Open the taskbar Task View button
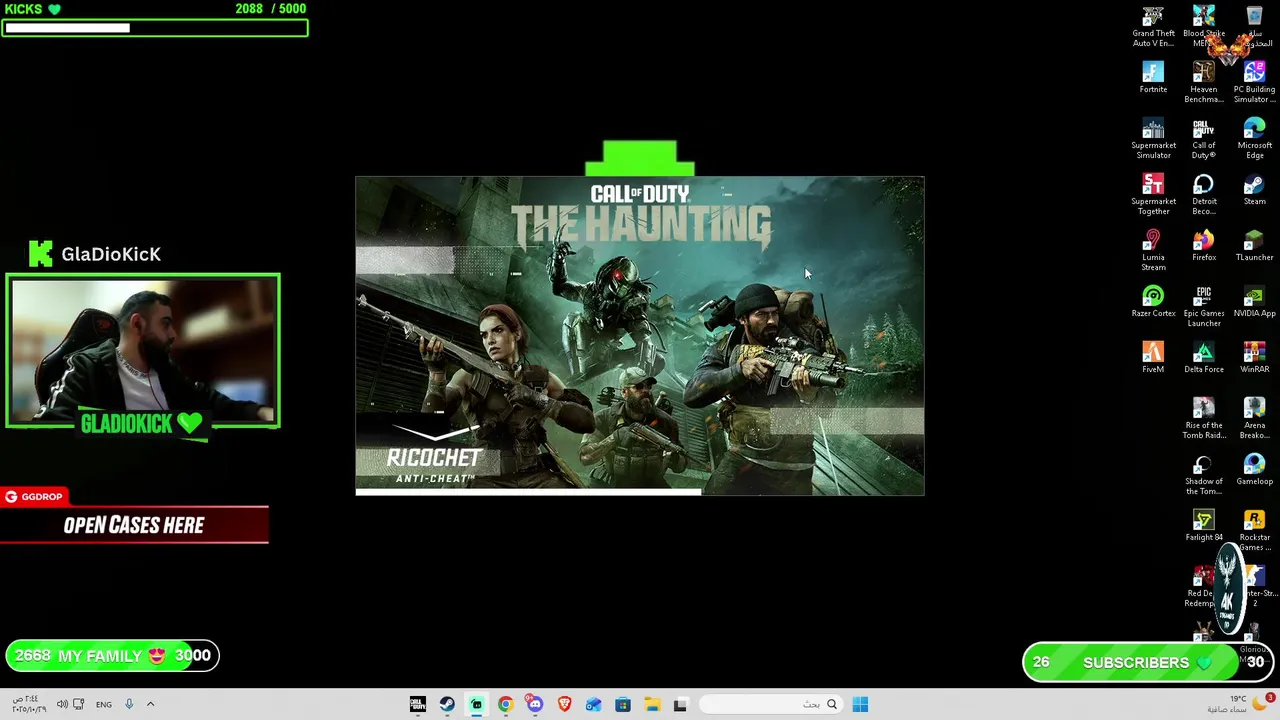This screenshot has height=720, width=1280. pos(681,704)
